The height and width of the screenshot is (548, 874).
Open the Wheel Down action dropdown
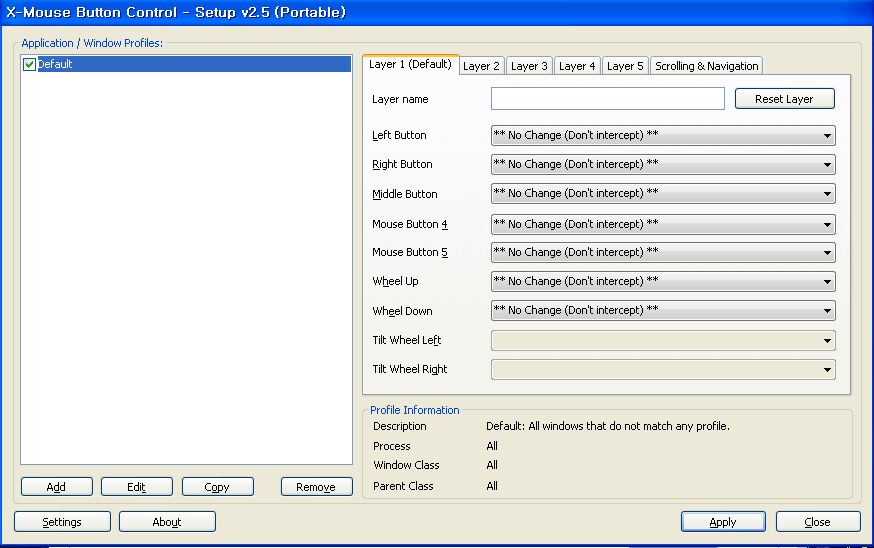coord(663,311)
